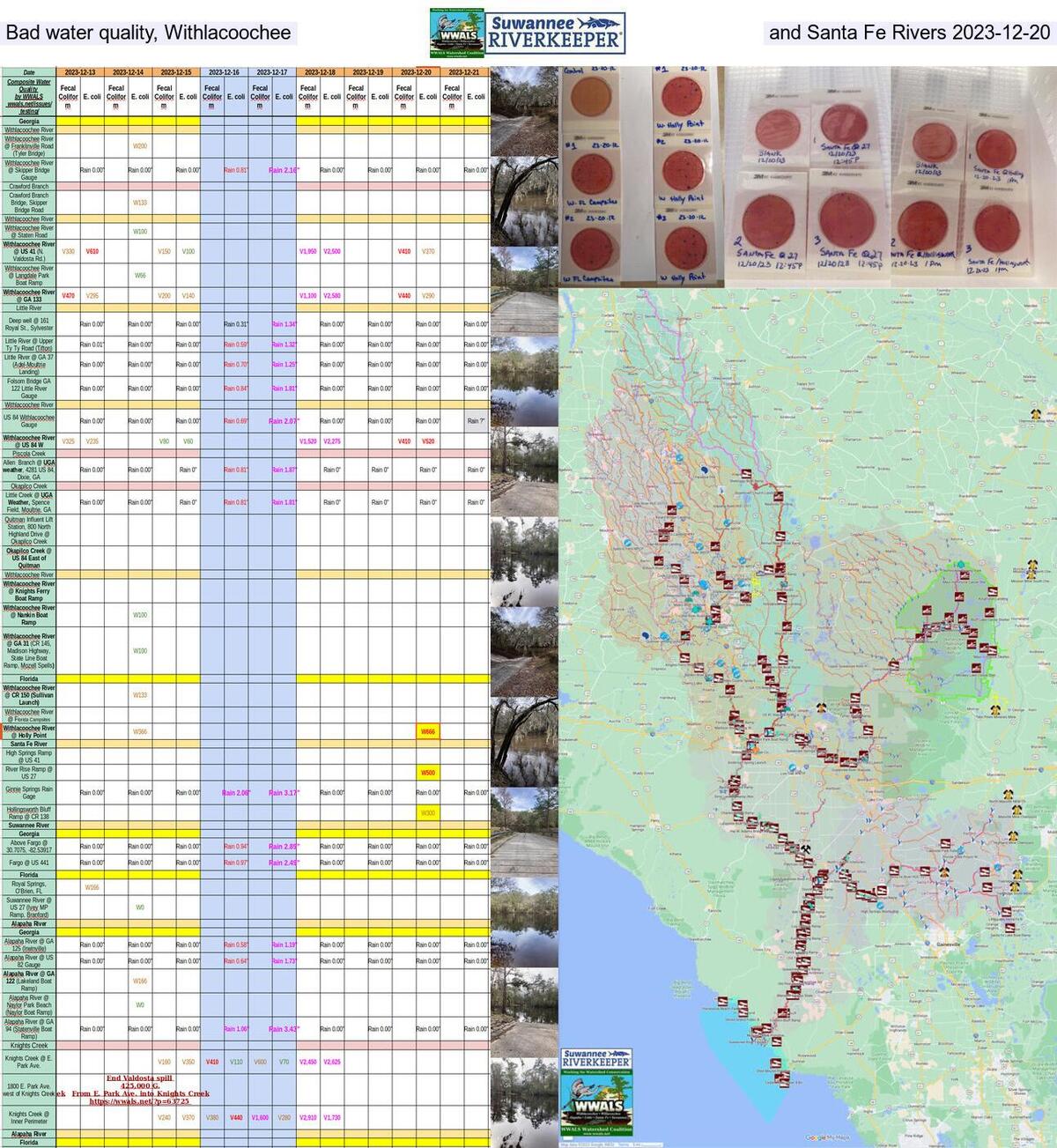The width and height of the screenshot is (1057, 1148).
Task: Click the 'Rain 2.07' cell
Action: click(284, 421)
